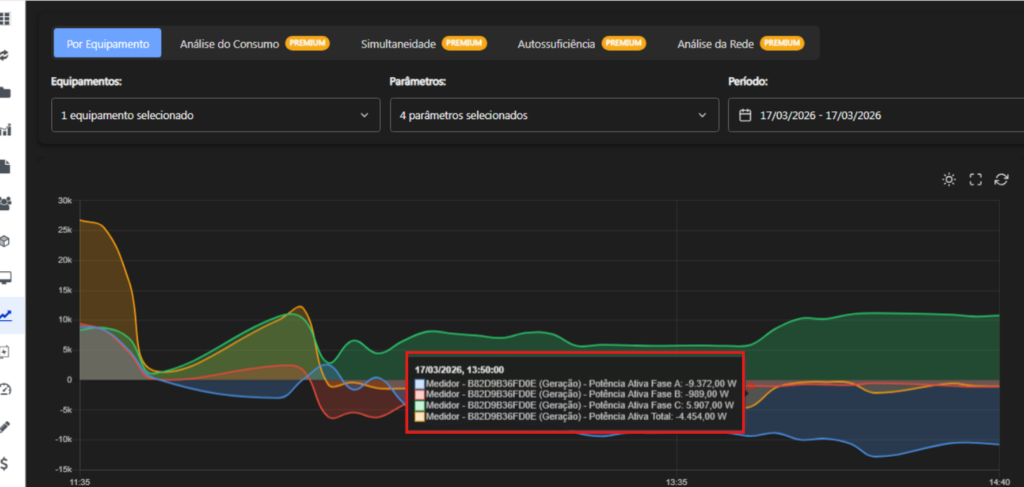Select the active line-chart sidebar icon
This screenshot has height=487, width=1024.
pyautogui.click(x=6, y=315)
